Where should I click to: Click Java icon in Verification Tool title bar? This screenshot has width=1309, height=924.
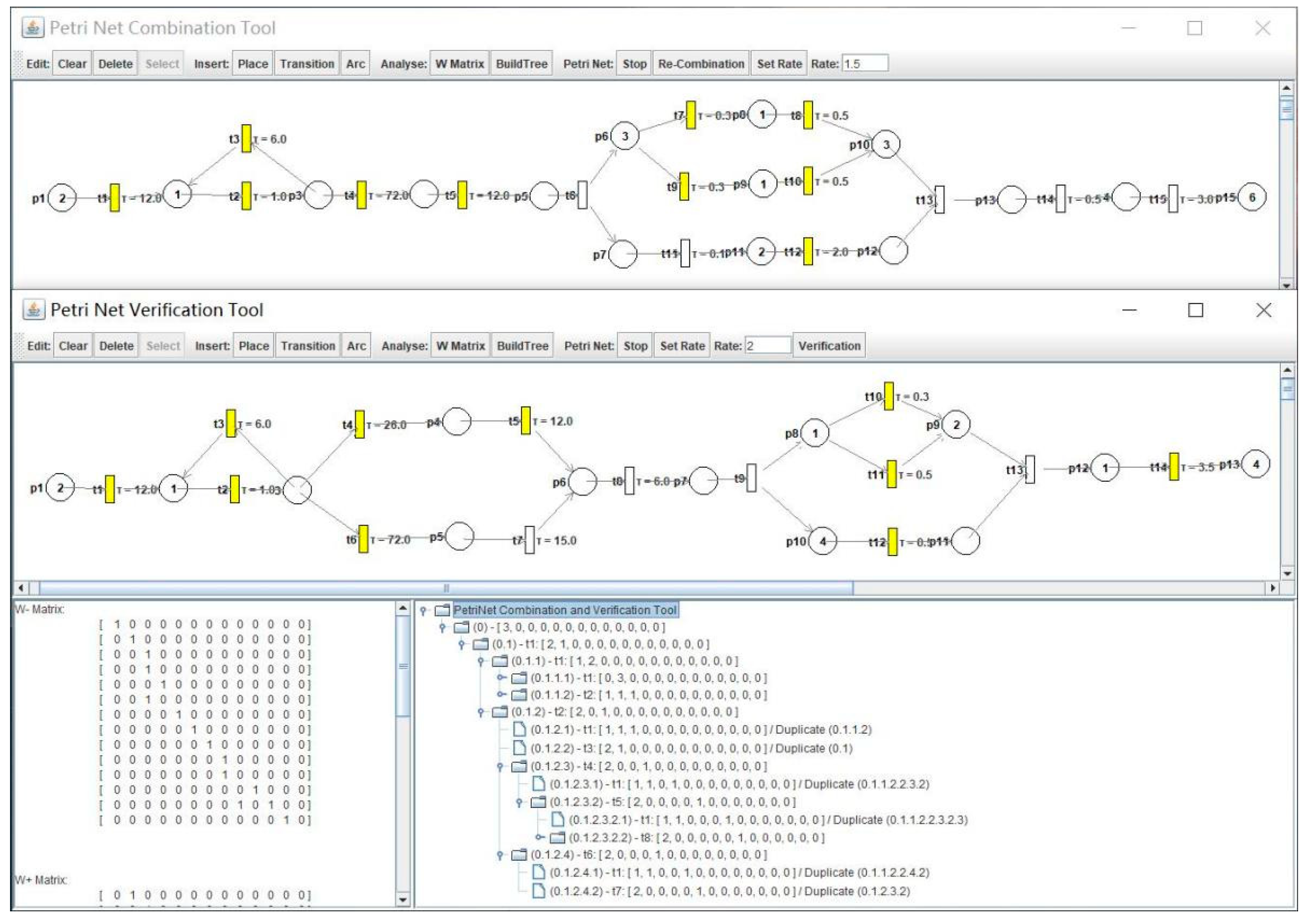click(x=34, y=309)
